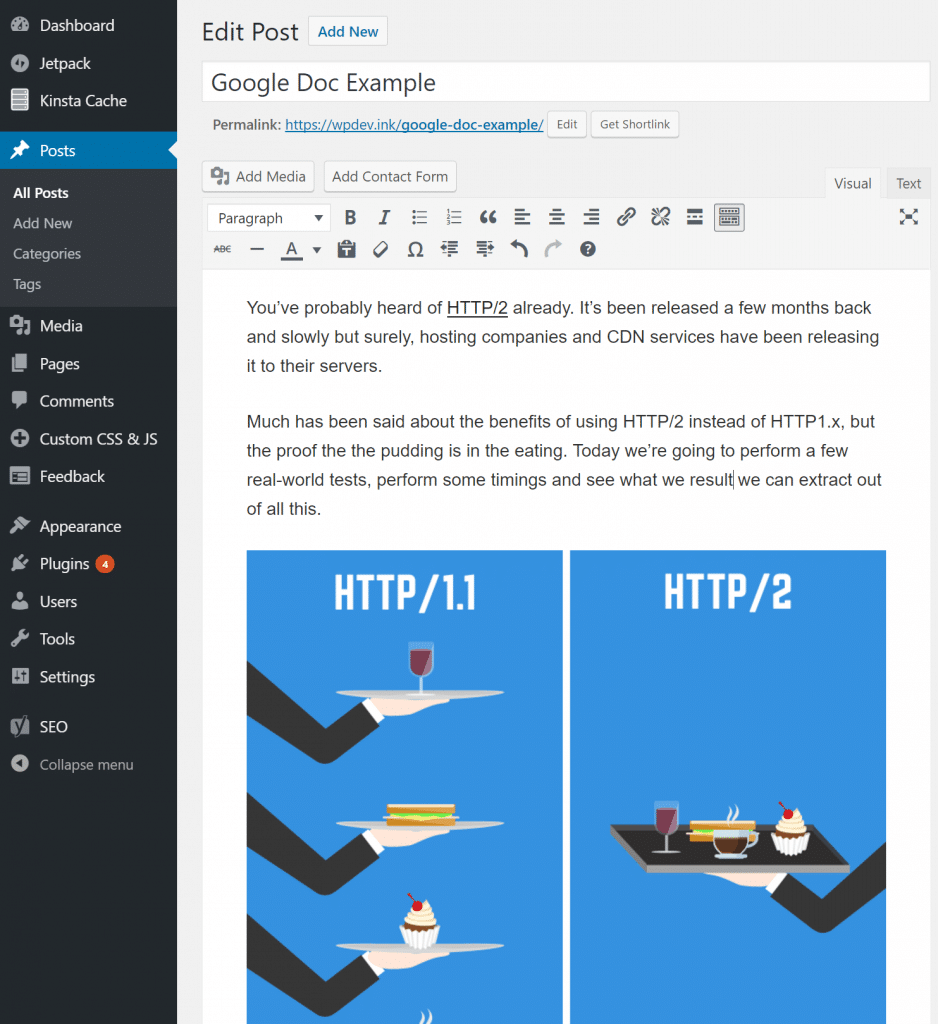Open the Paragraph format dropdown
938x1024 pixels.
pyautogui.click(x=269, y=217)
